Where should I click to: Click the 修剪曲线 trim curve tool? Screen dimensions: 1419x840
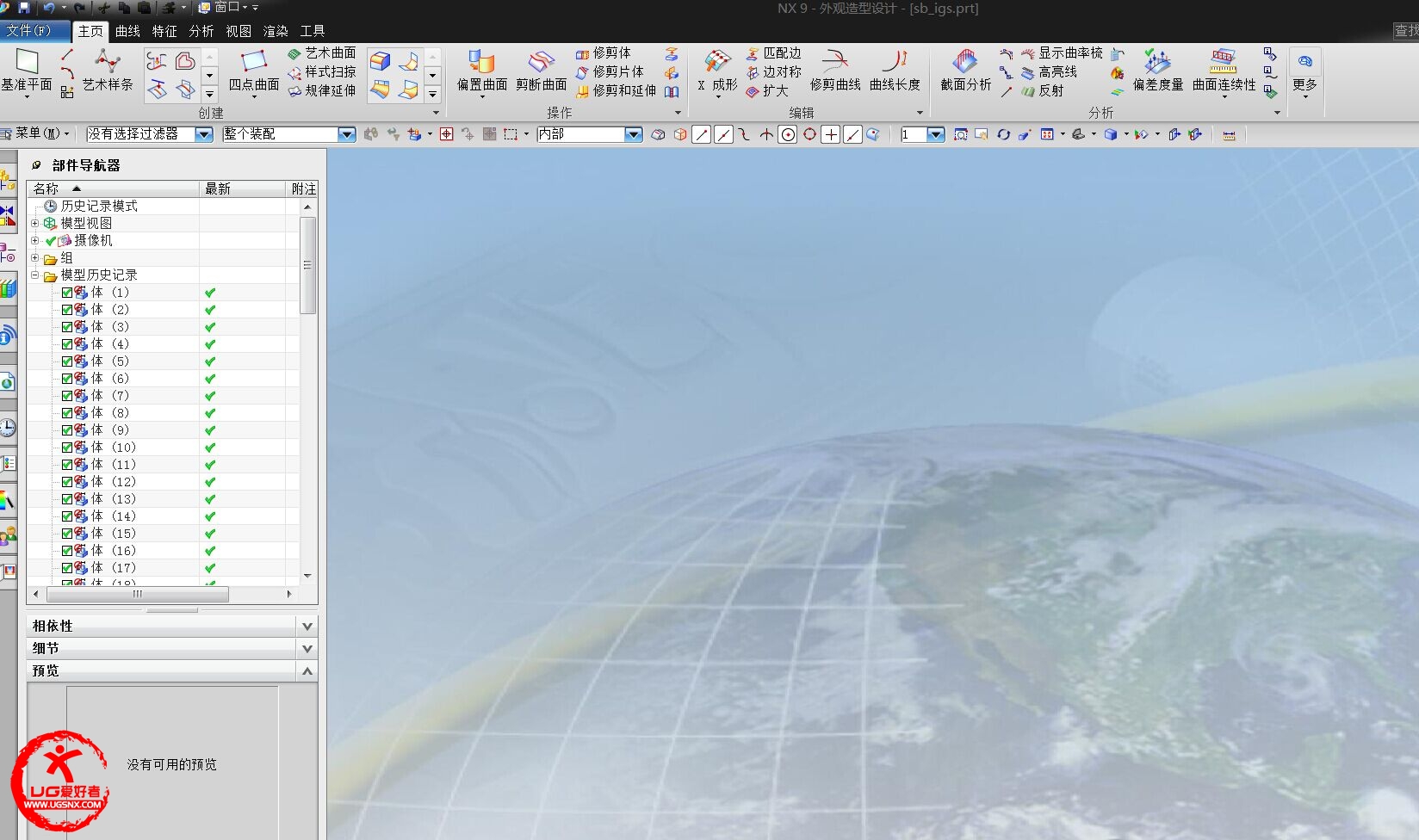[835, 71]
